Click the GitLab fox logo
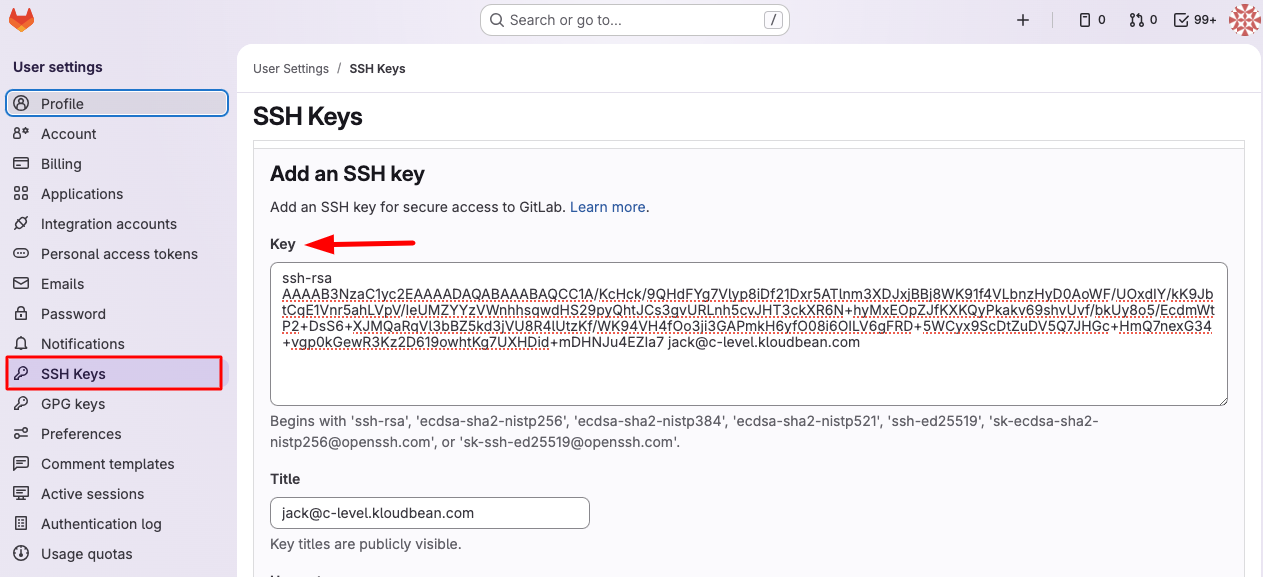1263x577 pixels. (21, 19)
